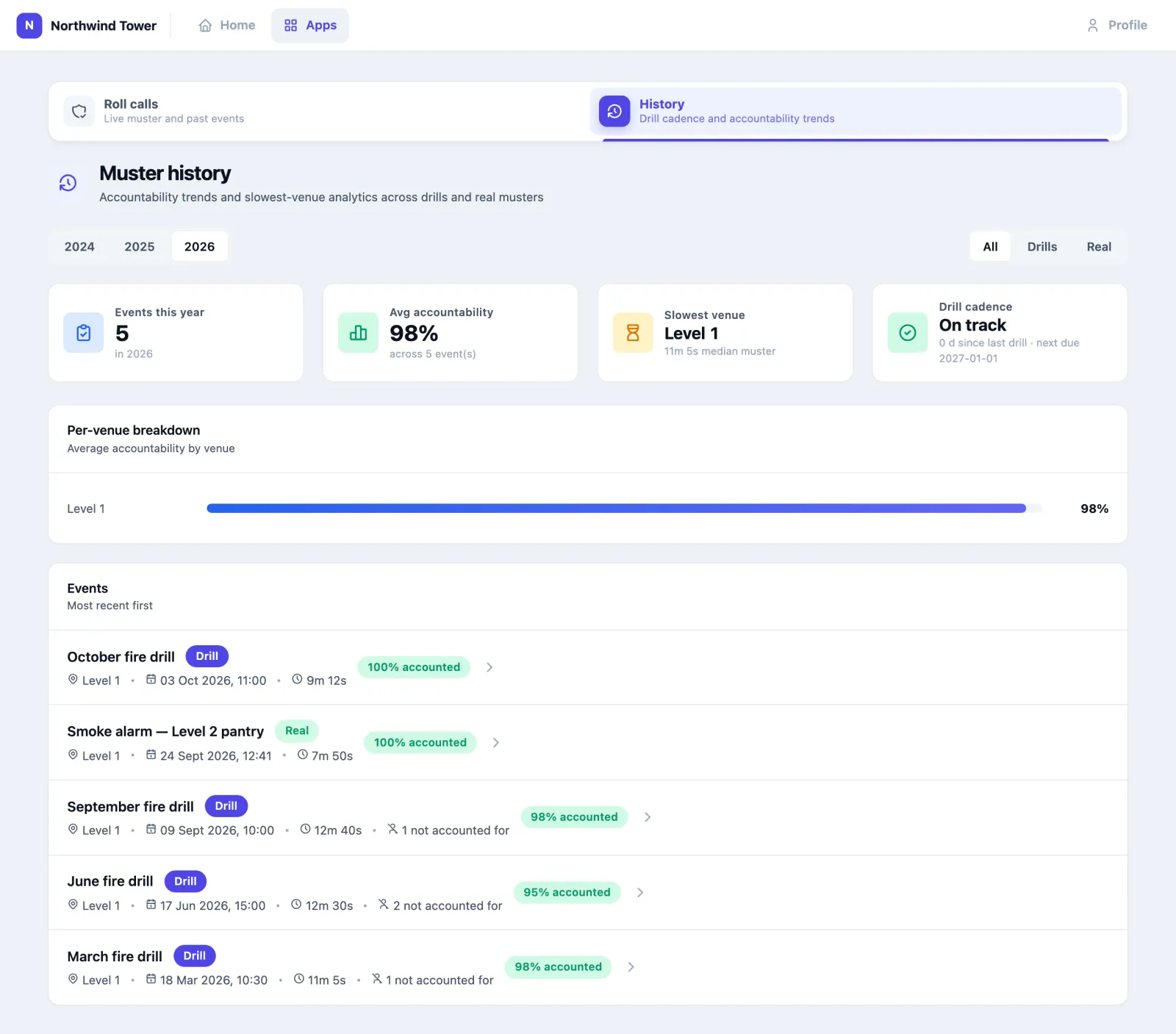Image resolution: width=1176 pixels, height=1034 pixels.
Task: Expand the June fire drill chevron
Action: click(x=640, y=893)
